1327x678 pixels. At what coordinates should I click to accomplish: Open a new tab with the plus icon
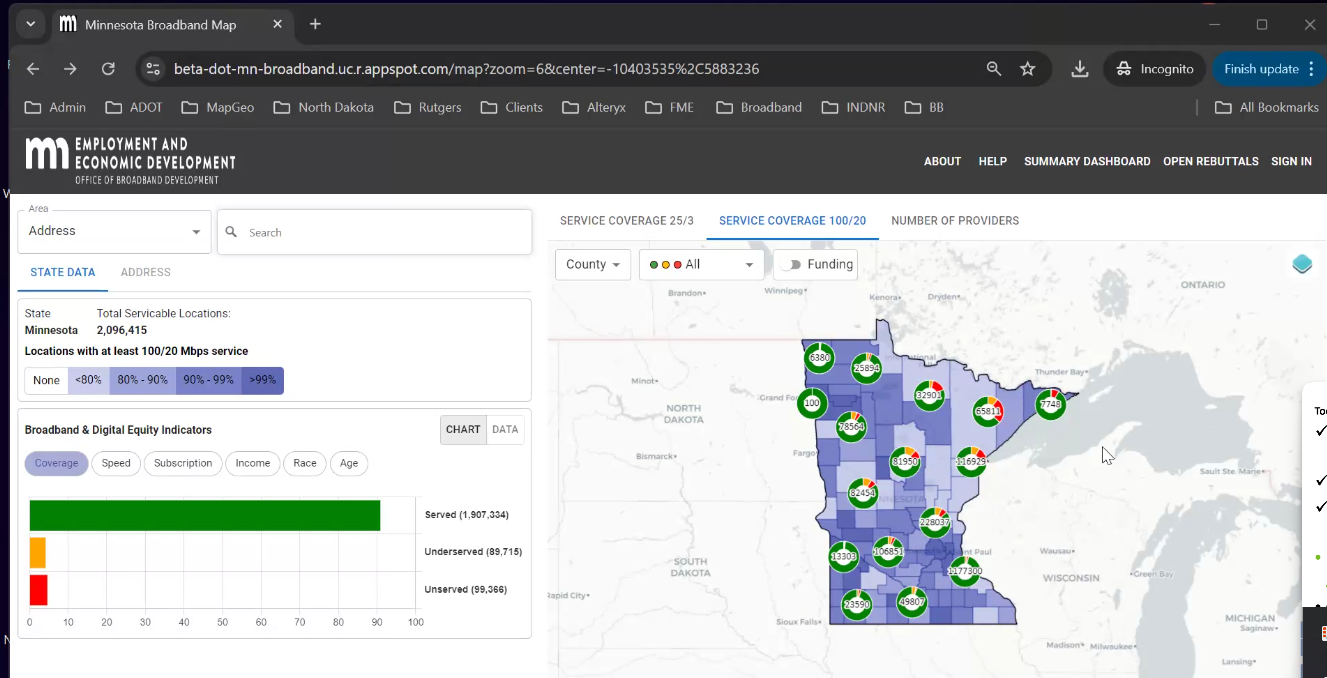click(x=315, y=24)
